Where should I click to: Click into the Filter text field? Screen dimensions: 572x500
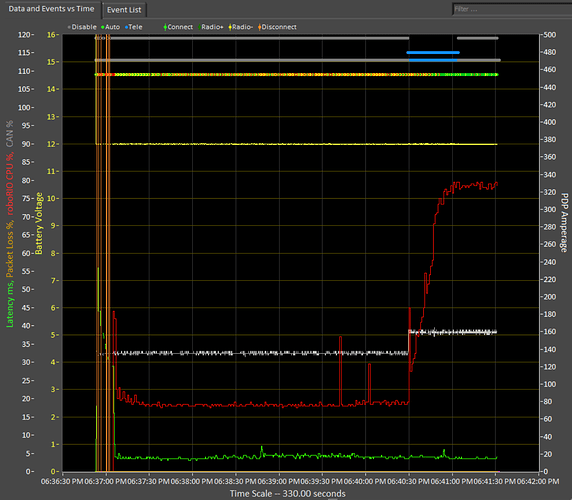(x=512, y=9)
